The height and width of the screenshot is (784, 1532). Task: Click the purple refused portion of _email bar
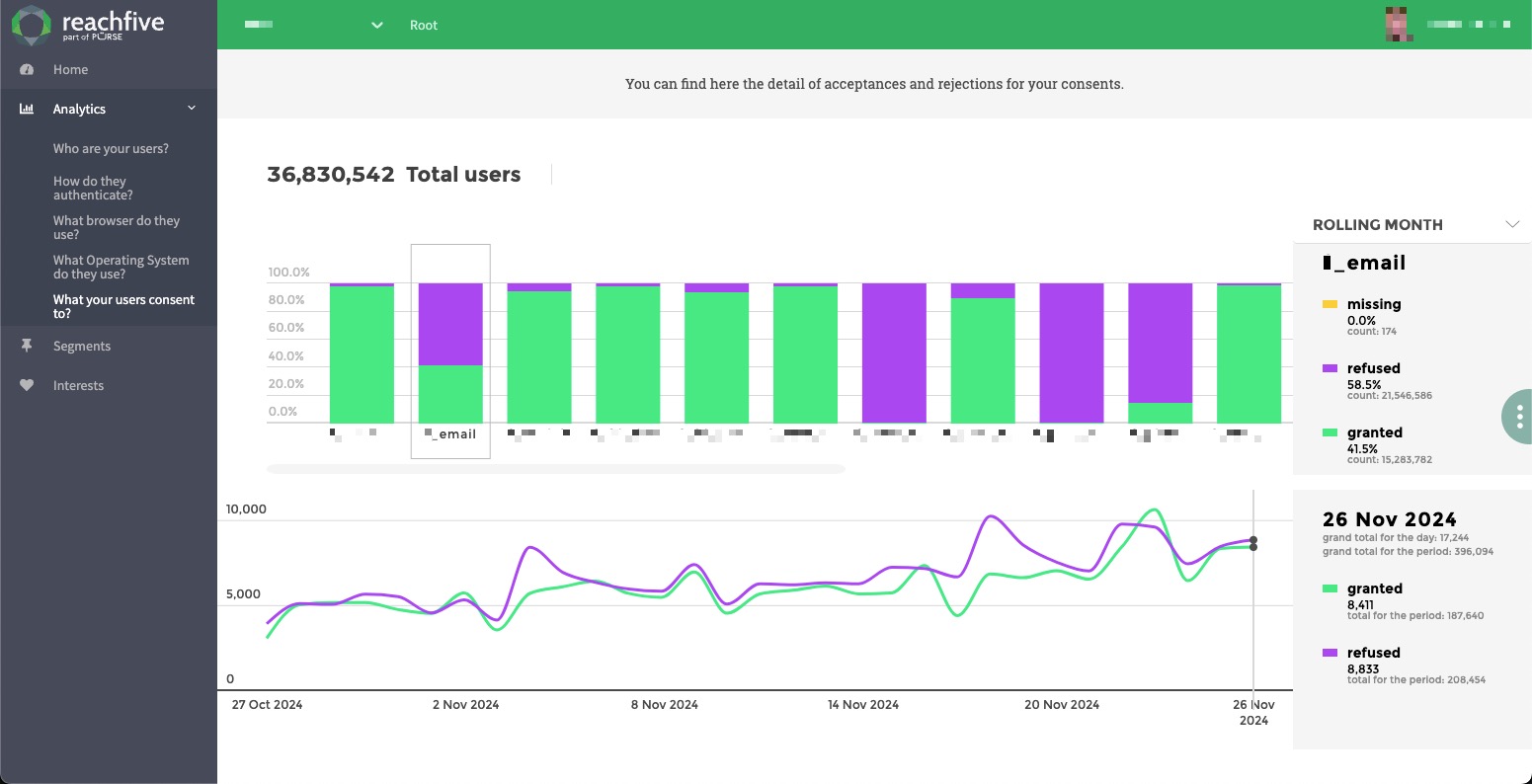coord(450,324)
